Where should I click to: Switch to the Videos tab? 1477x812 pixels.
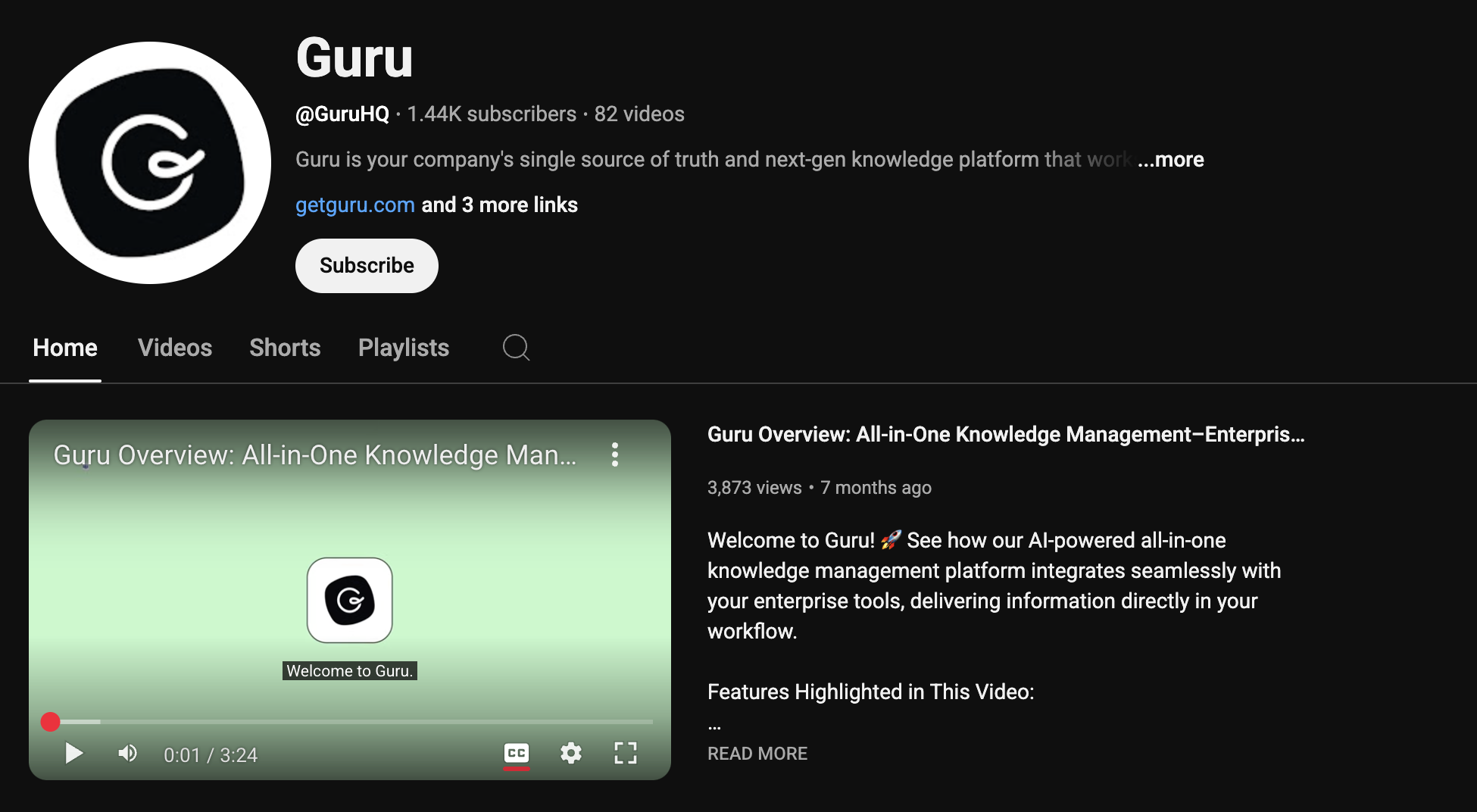[x=175, y=348]
